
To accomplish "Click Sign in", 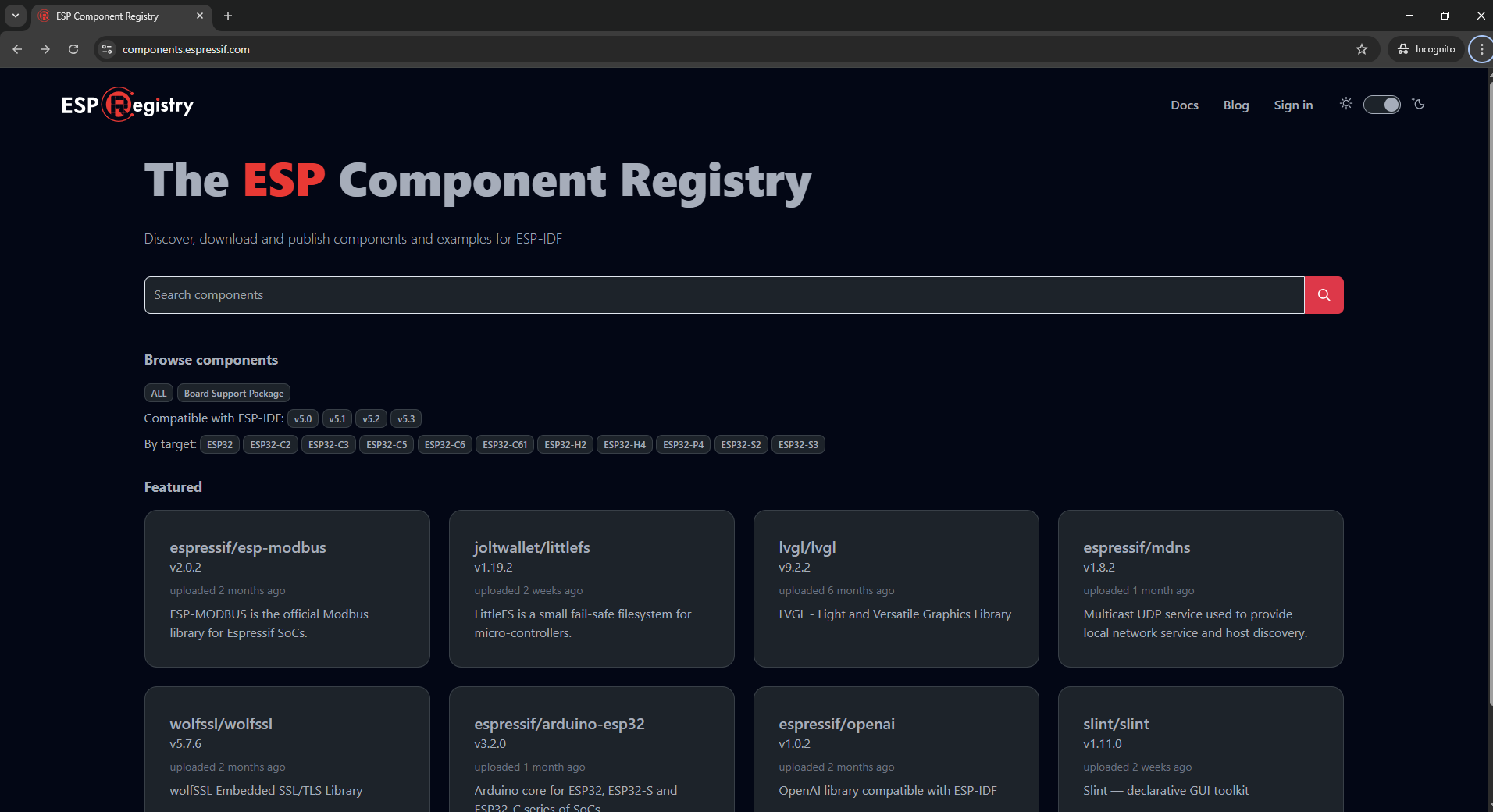I will point(1293,105).
